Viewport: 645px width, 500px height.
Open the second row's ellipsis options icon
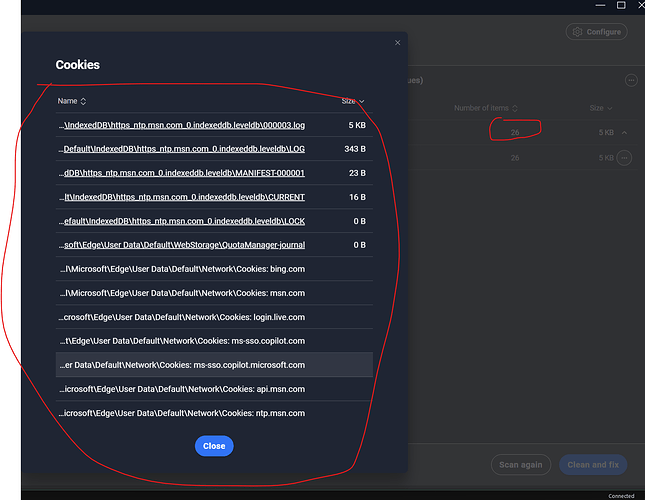pos(624,158)
